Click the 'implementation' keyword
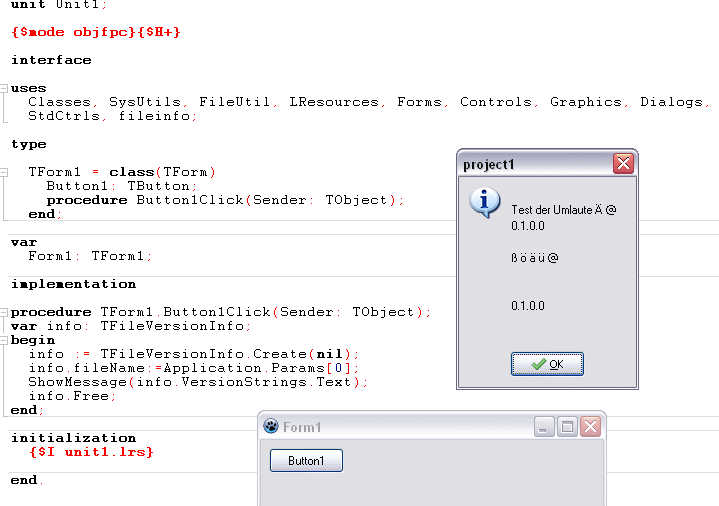The image size is (719, 506). [73, 284]
